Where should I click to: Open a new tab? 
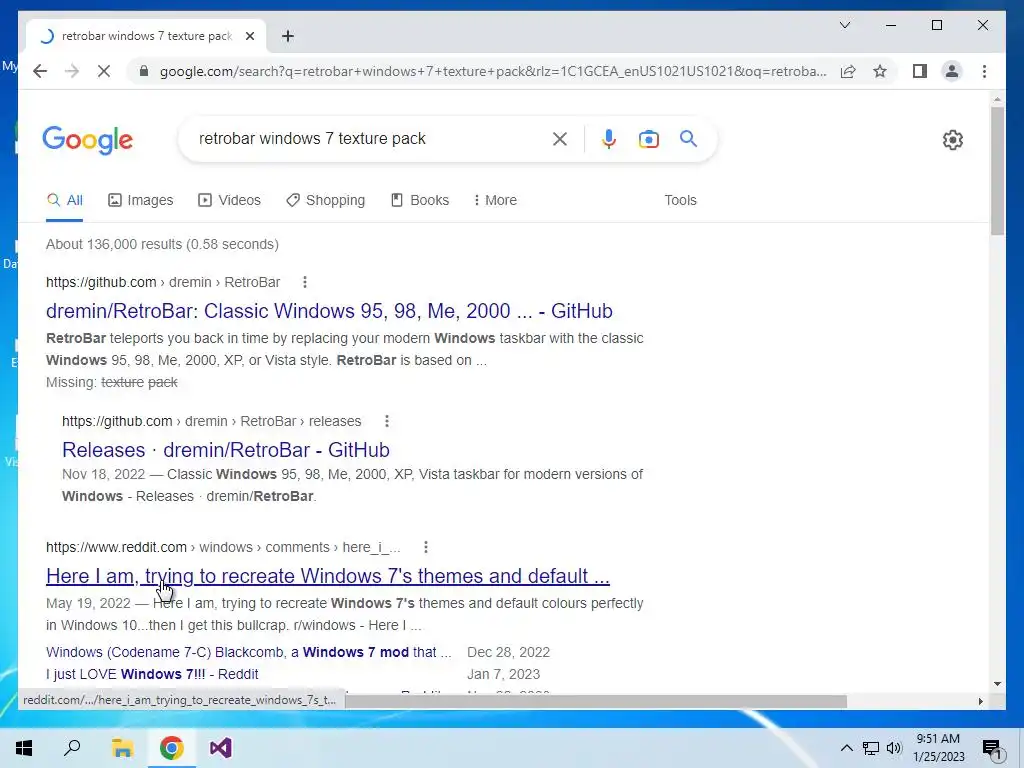pyautogui.click(x=287, y=36)
